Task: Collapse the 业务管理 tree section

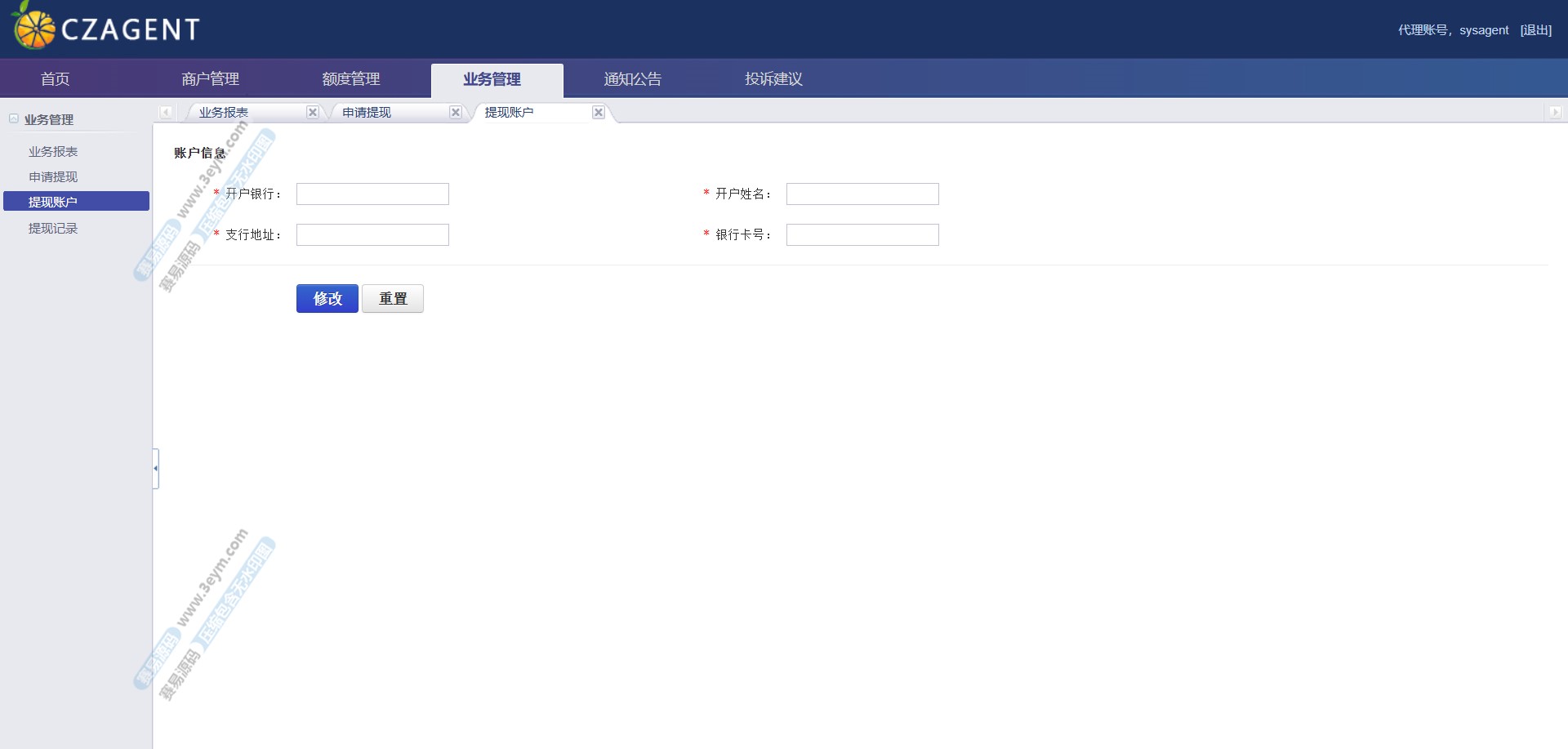Action: tap(14, 119)
